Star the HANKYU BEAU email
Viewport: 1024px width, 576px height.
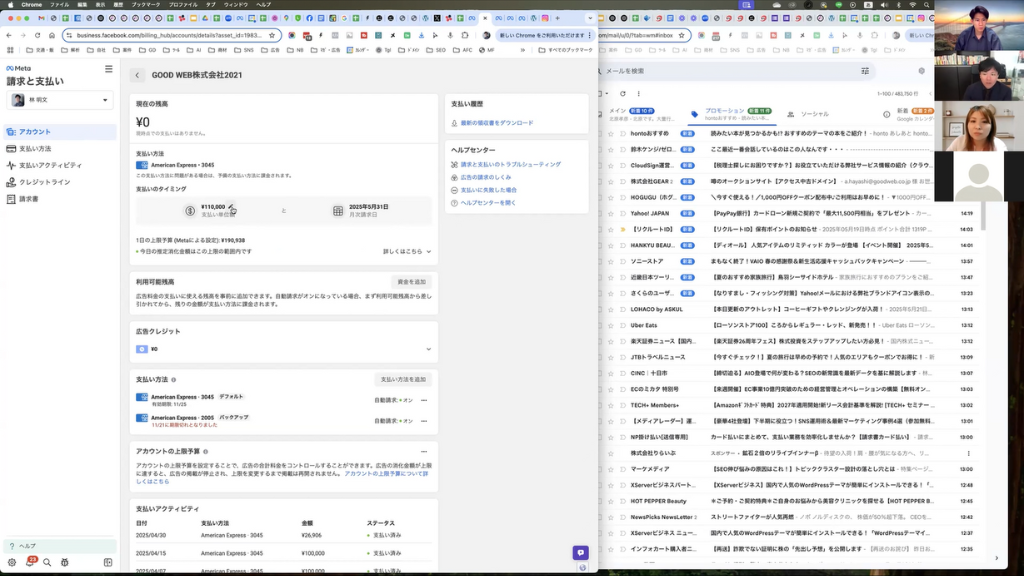coord(611,246)
